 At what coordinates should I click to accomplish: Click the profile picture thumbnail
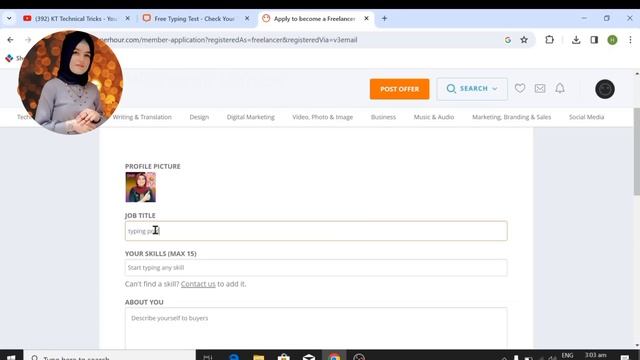pos(140,187)
